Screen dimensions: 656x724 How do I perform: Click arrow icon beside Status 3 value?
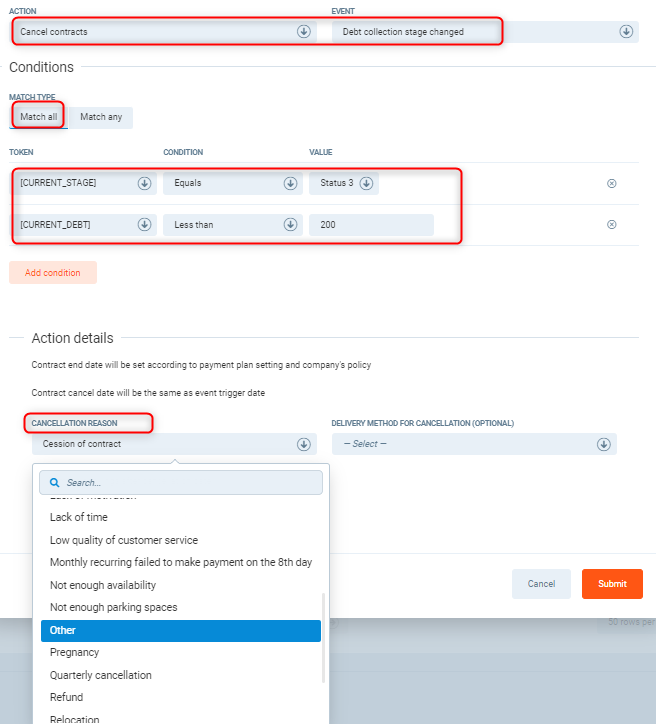(366, 184)
